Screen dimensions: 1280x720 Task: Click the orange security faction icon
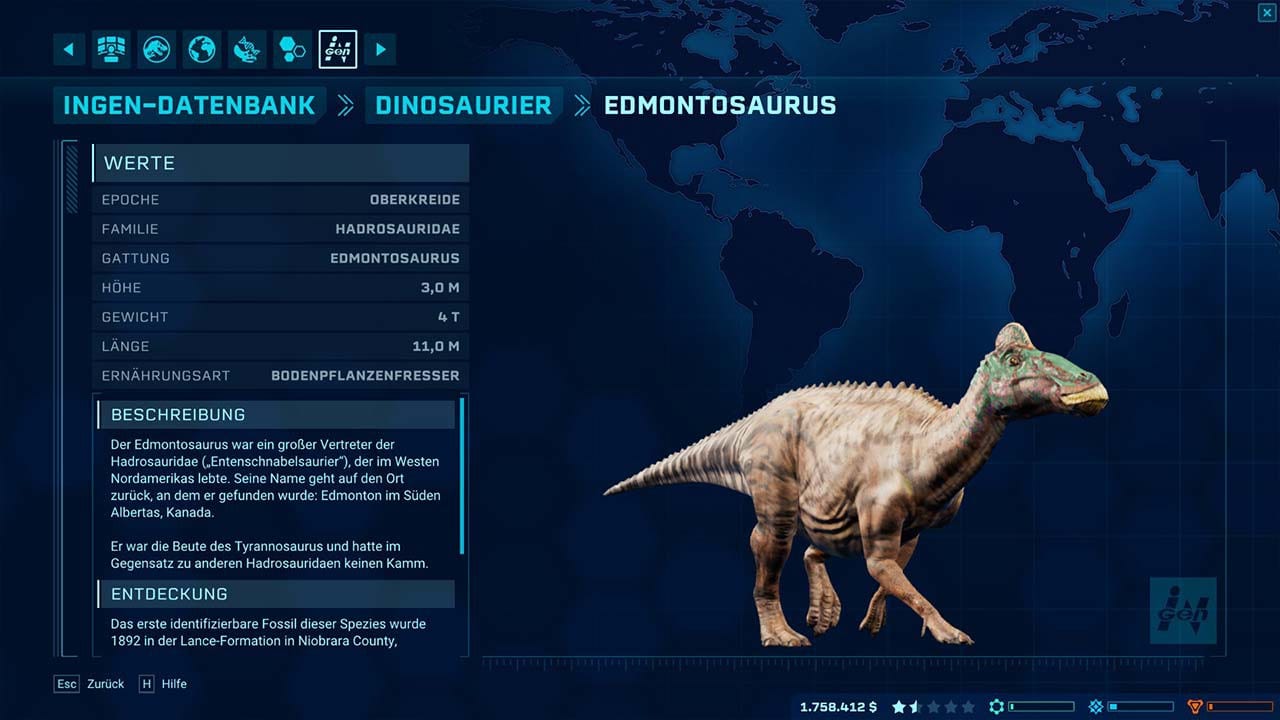[x=1192, y=707]
